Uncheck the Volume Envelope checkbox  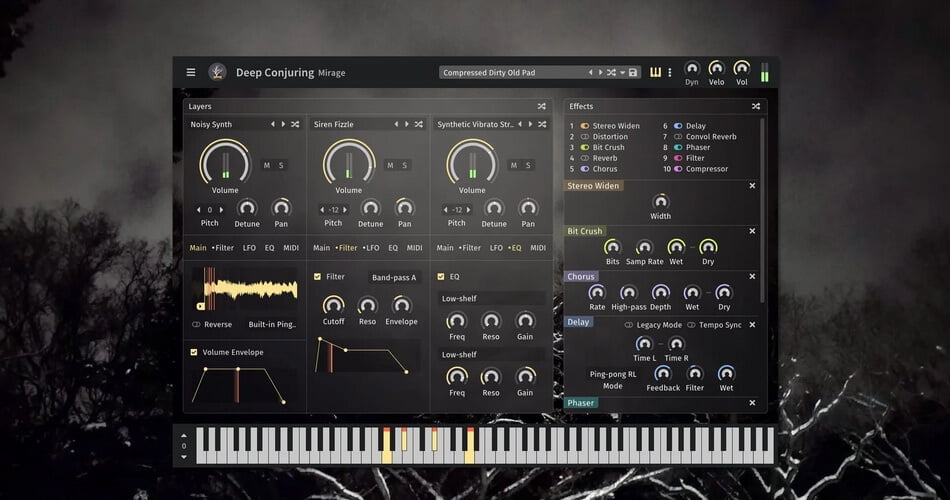click(x=194, y=352)
